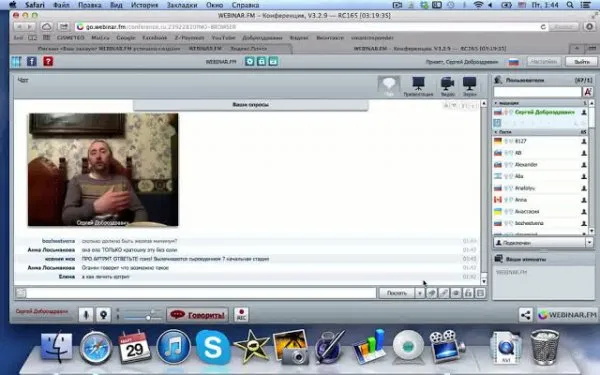Click the blue panels layout icon beside Facebook
The width and height of the screenshot is (600, 375).
(x=16, y=61)
